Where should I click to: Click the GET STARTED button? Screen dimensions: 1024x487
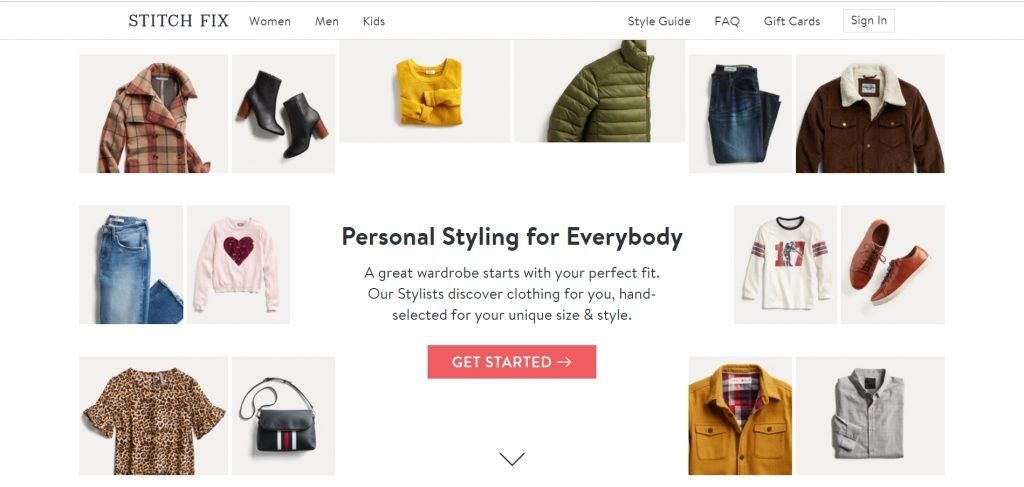click(511, 362)
